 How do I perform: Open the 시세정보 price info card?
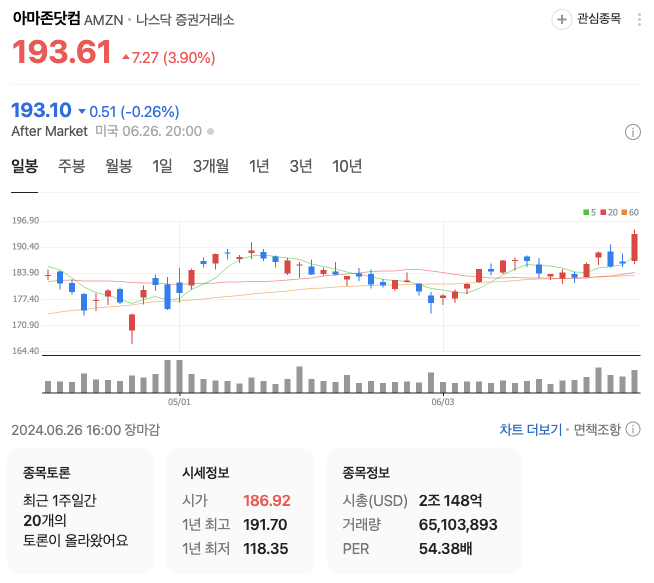click(x=240, y=511)
